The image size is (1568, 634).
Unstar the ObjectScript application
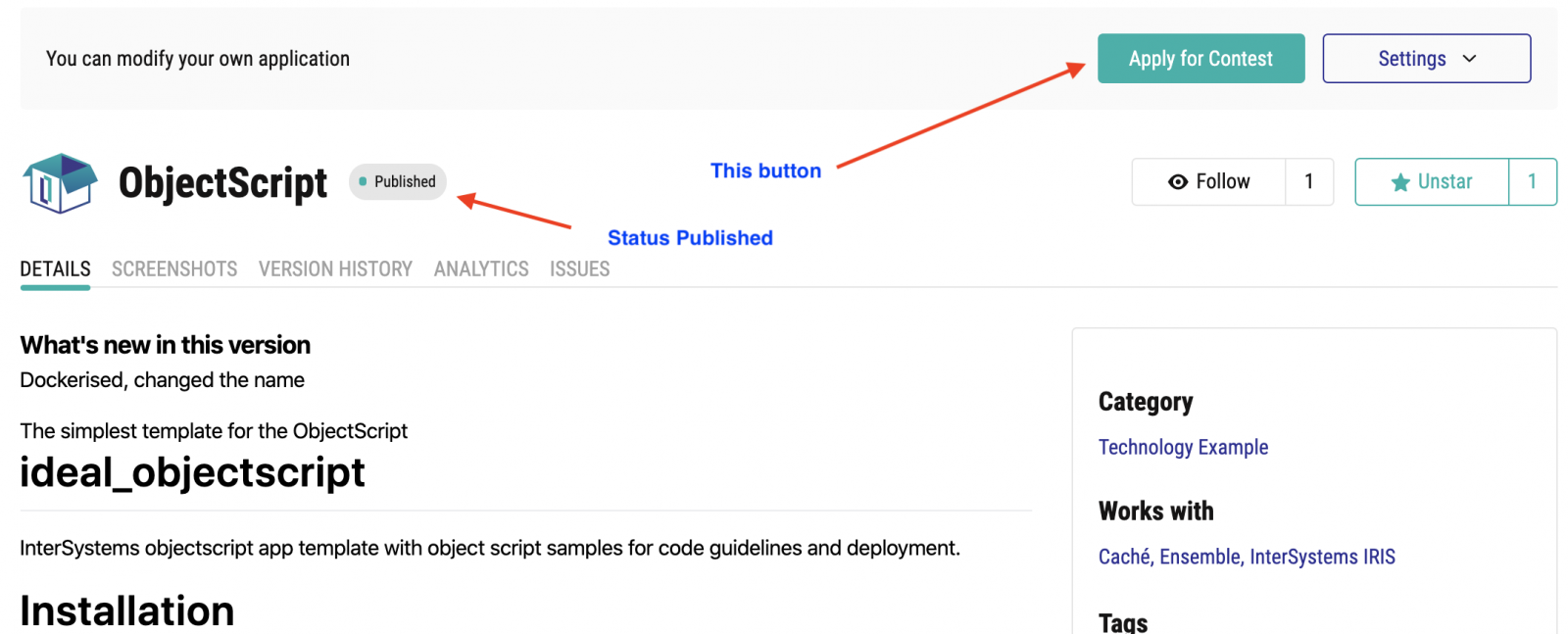tap(1432, 182)
